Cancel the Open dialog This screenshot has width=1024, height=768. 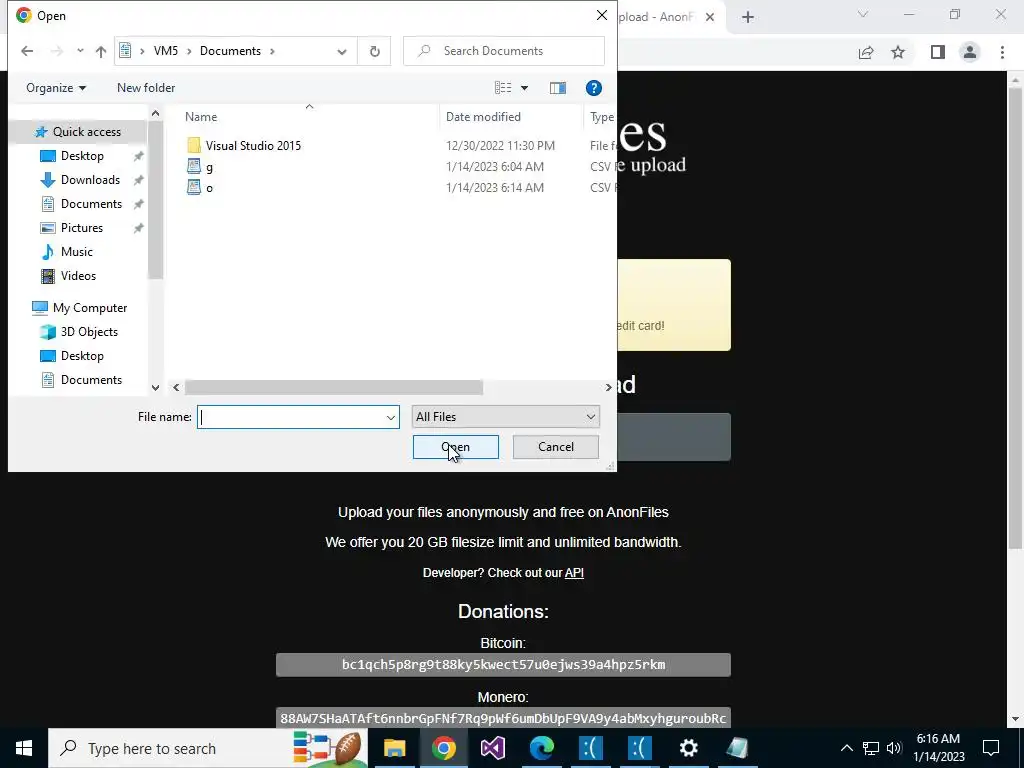tap(556, 447)
